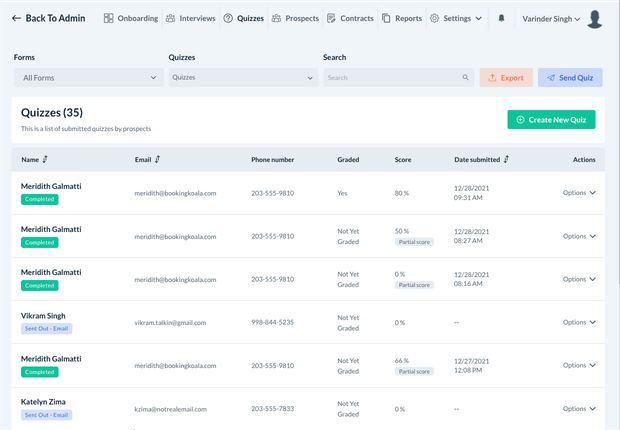Focus the Search input field

tap(392, 77)
